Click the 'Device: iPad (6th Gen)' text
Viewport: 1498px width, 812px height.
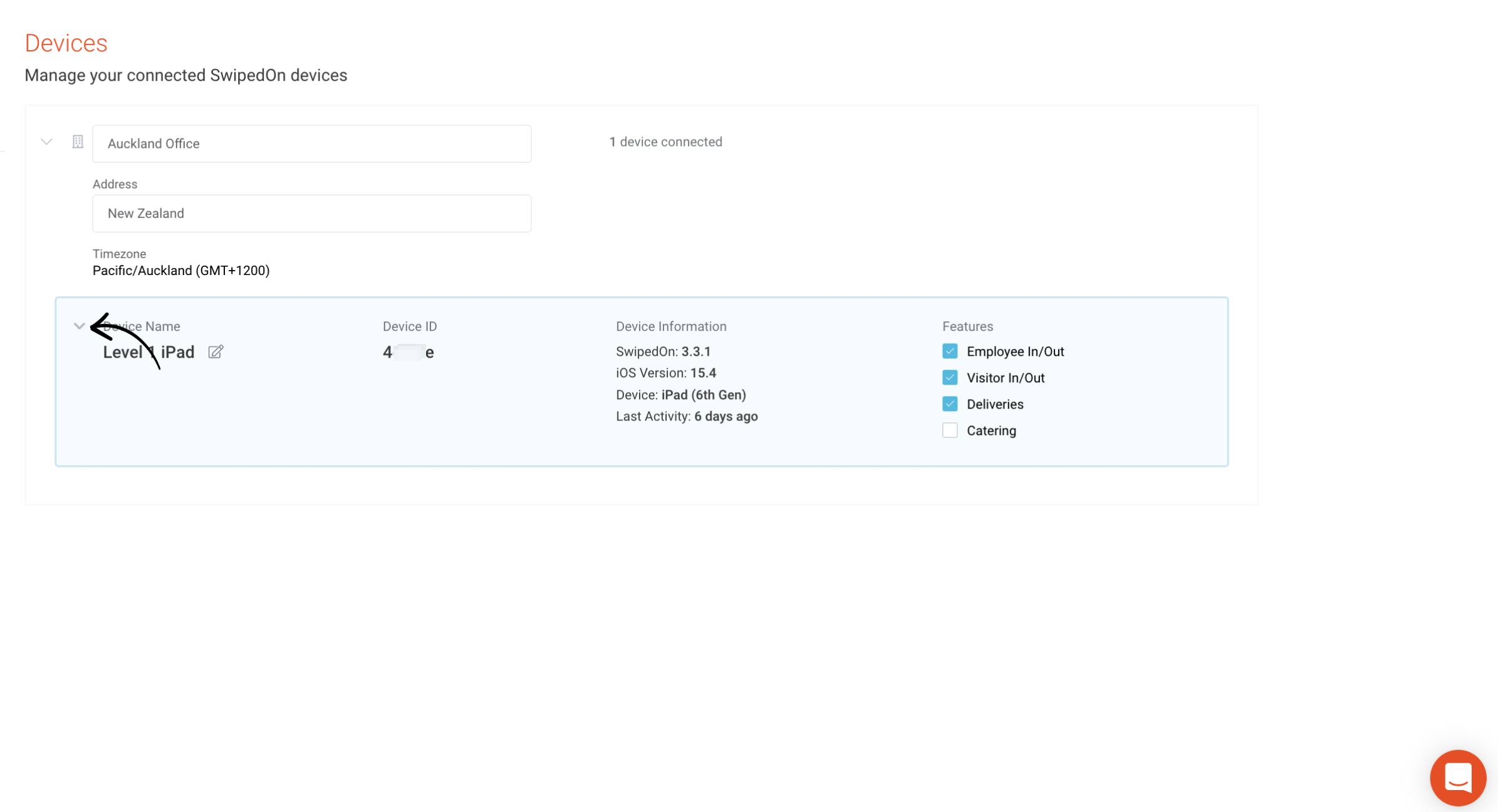click(681, 395)
